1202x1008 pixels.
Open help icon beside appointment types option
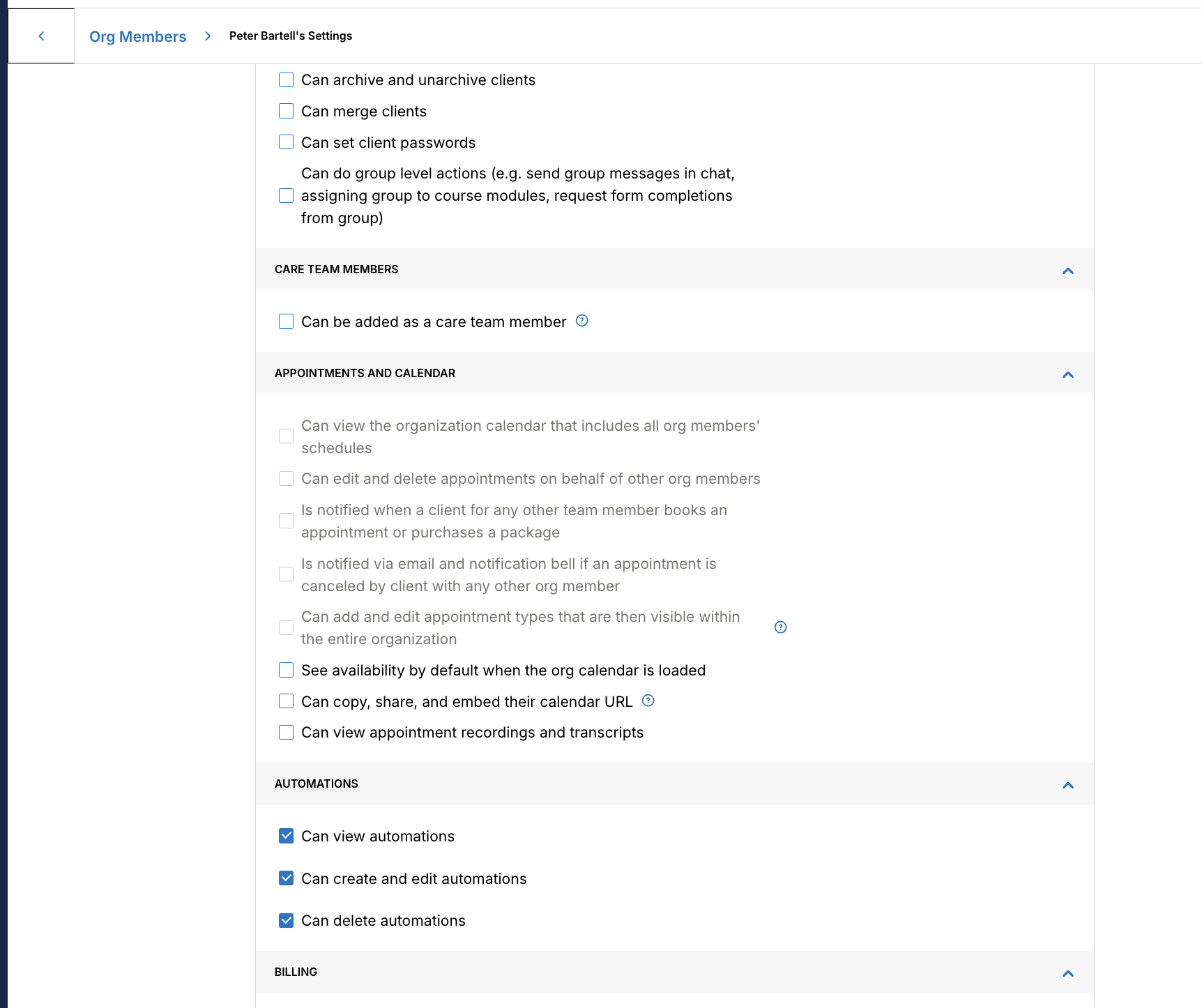pyautogui.click(x=781, y=627)
